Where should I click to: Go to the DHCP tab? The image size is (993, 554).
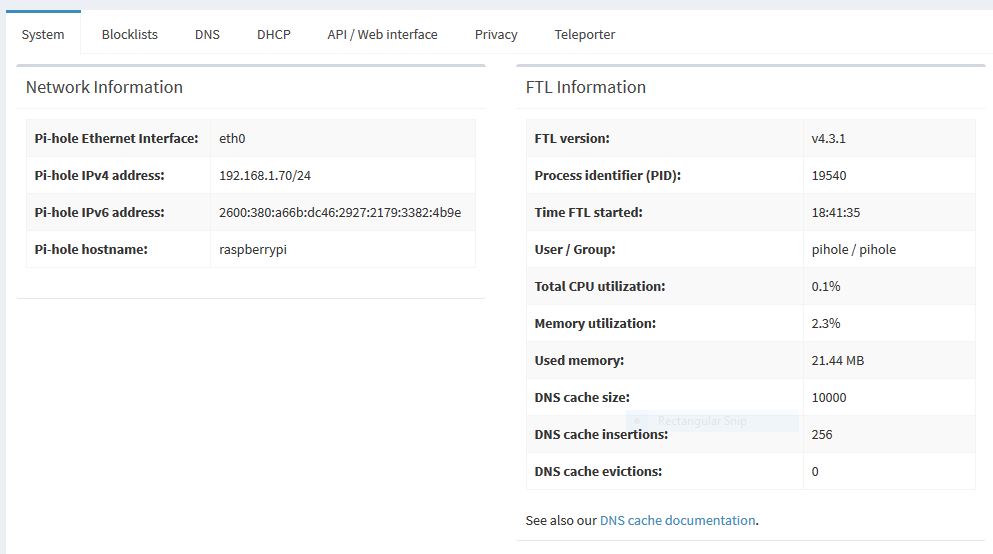tap(274, 35)
